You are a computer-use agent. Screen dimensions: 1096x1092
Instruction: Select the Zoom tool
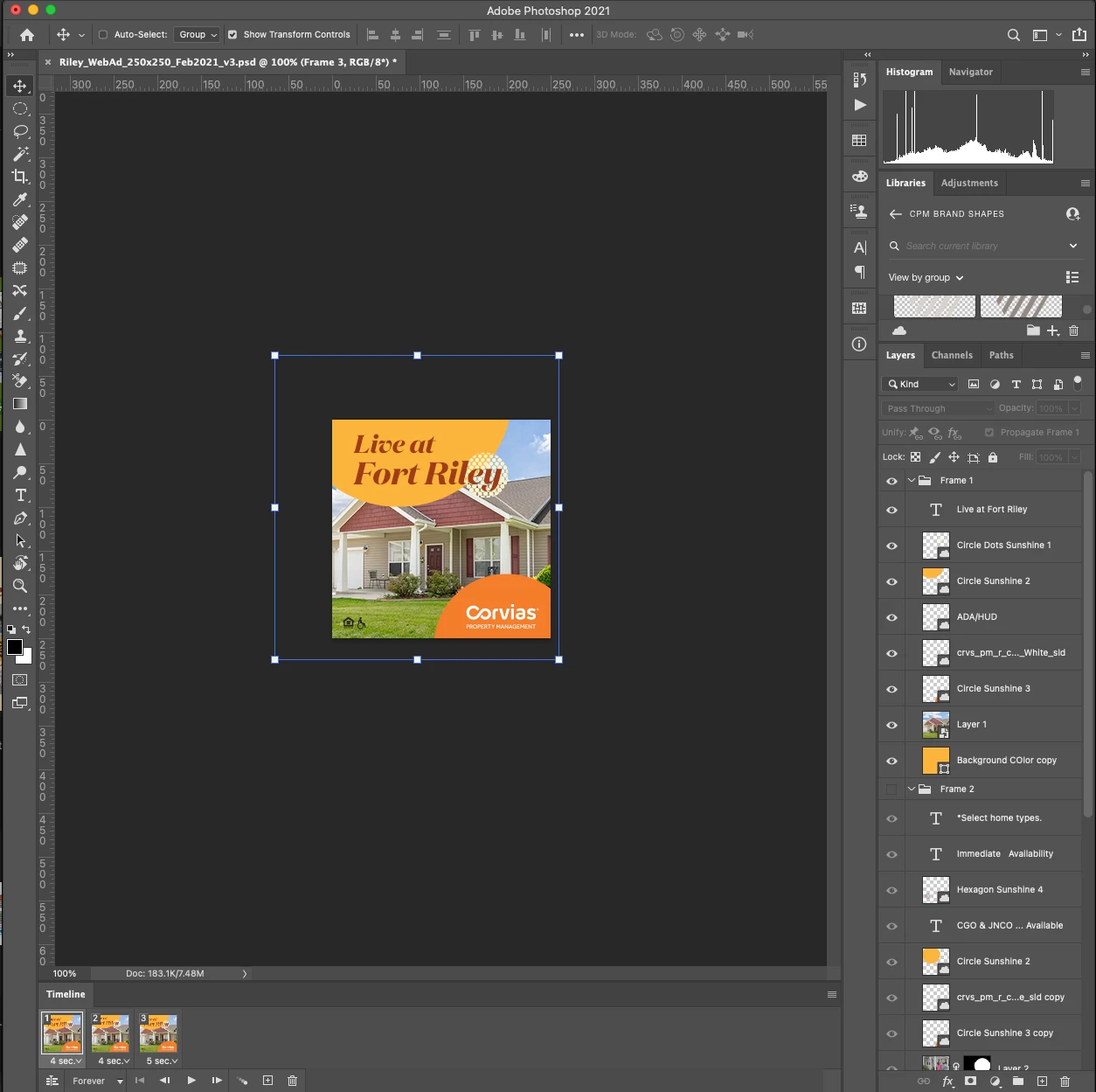[x=20, y=586]
